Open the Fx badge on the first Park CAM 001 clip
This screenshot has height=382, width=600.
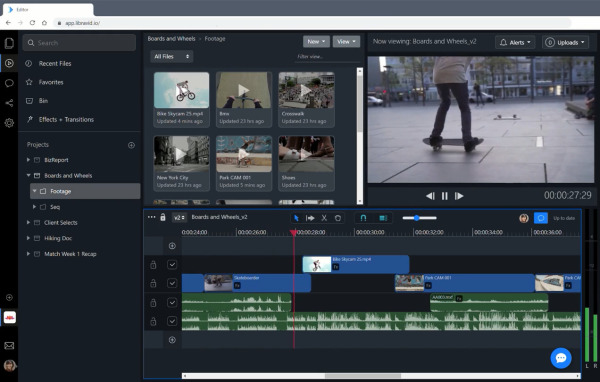point(428,285)
